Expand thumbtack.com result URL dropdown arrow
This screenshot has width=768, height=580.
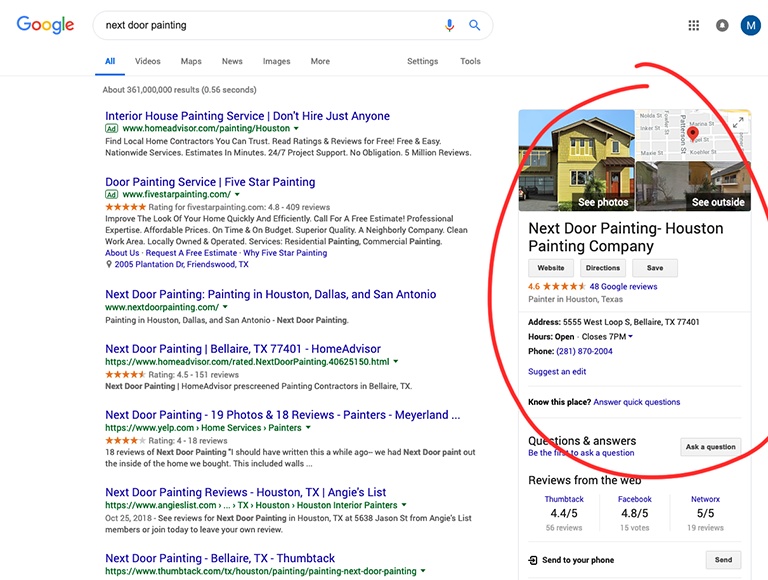pyautogui.click(x=423, y=571)
